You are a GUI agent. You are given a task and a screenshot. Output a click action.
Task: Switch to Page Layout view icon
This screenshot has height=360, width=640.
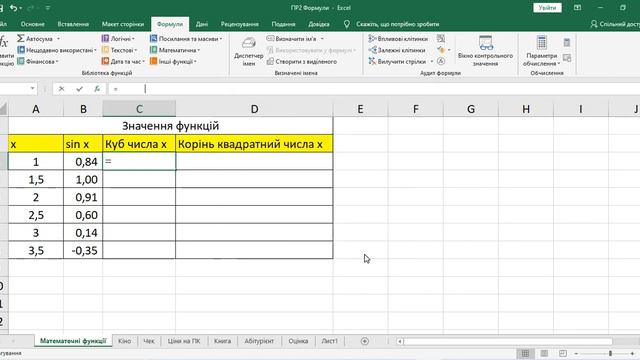pyautogui.click(x=544, y=353)
